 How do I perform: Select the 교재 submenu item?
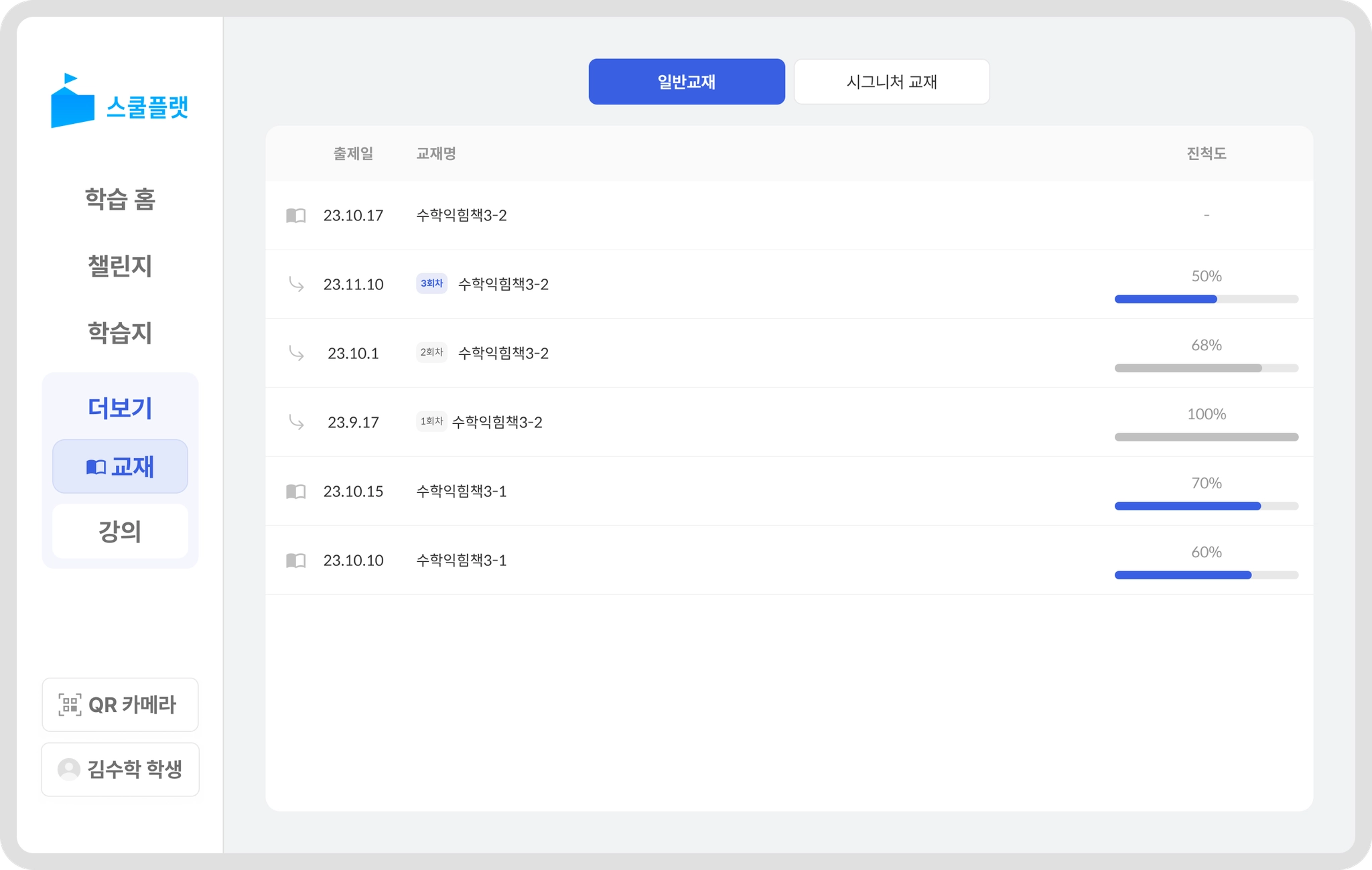[x=120, y=467]
